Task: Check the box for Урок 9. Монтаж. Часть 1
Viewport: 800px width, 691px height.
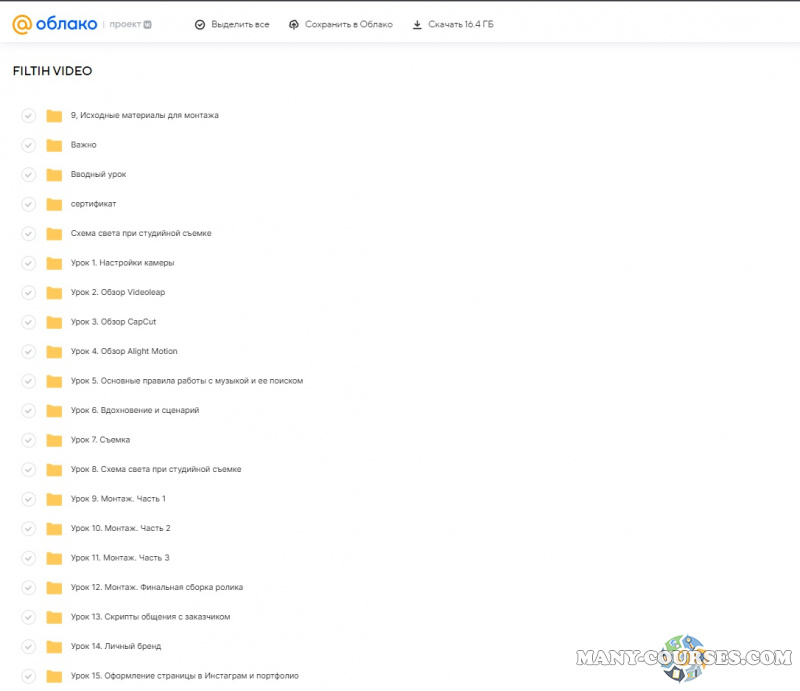Action: tap(28, 499)
